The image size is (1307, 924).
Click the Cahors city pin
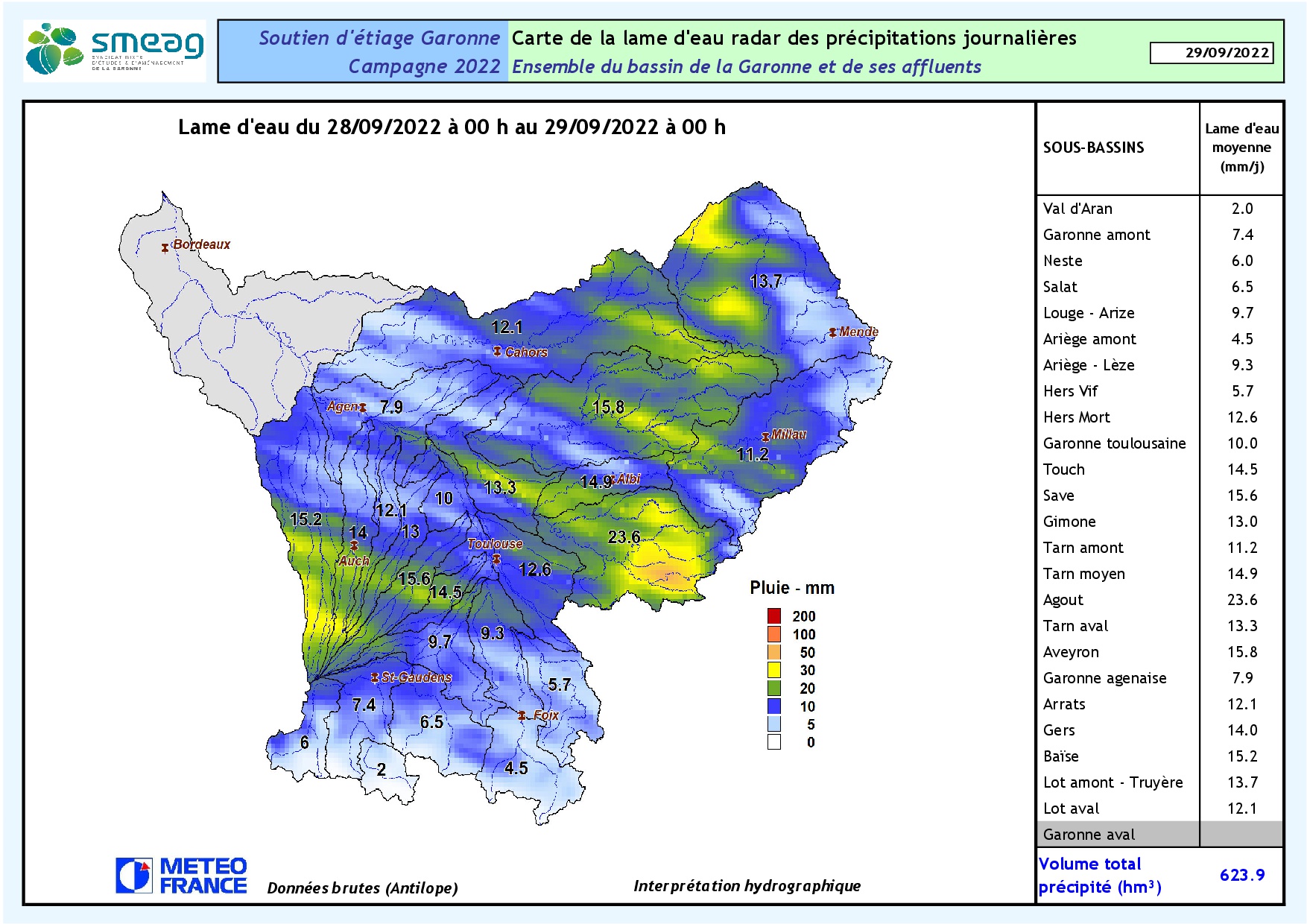point(497,351)
